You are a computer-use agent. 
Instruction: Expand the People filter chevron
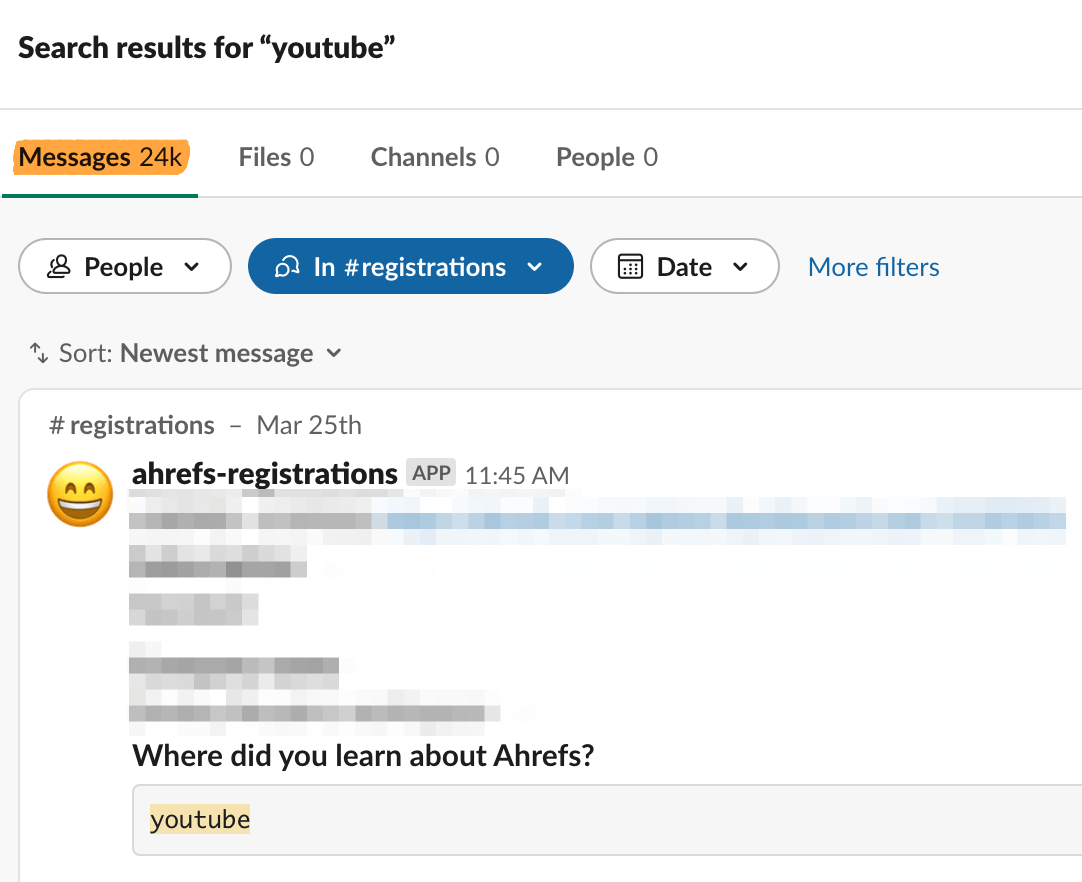click(x=193, y=267)
